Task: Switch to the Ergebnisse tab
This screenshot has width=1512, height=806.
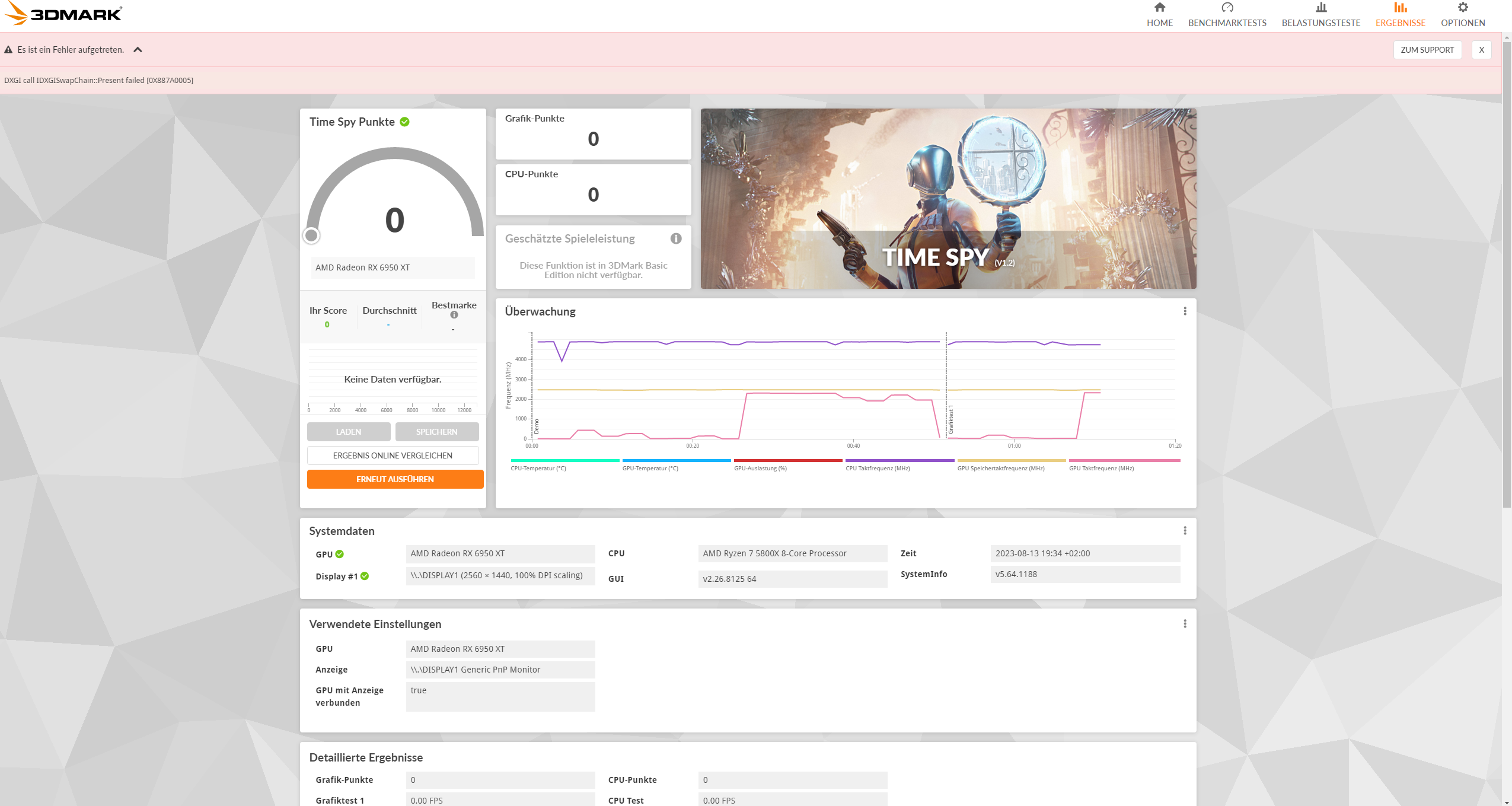Action: point(1400,15)
